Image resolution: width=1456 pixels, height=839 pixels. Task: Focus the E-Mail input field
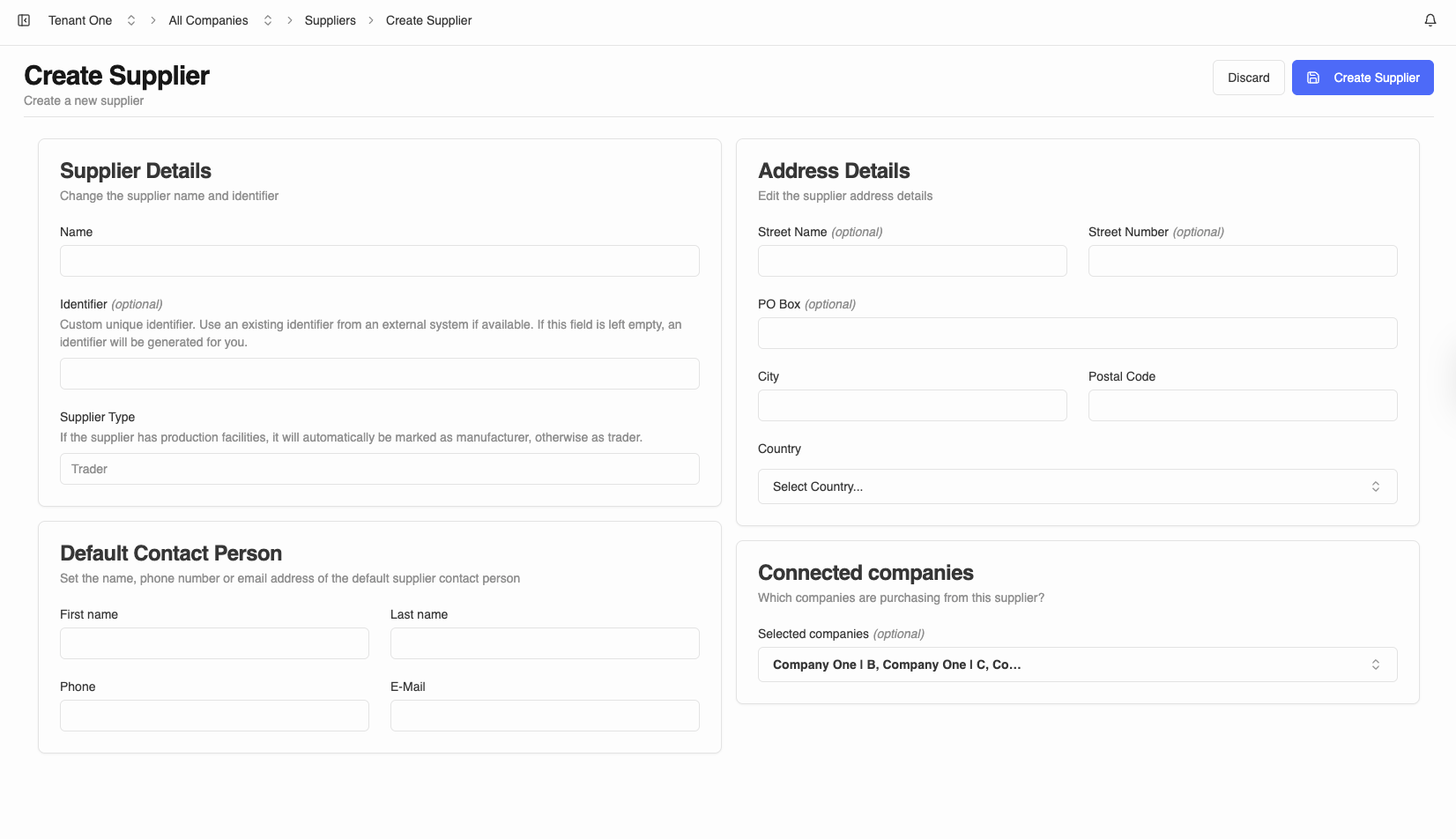point(544,716)
